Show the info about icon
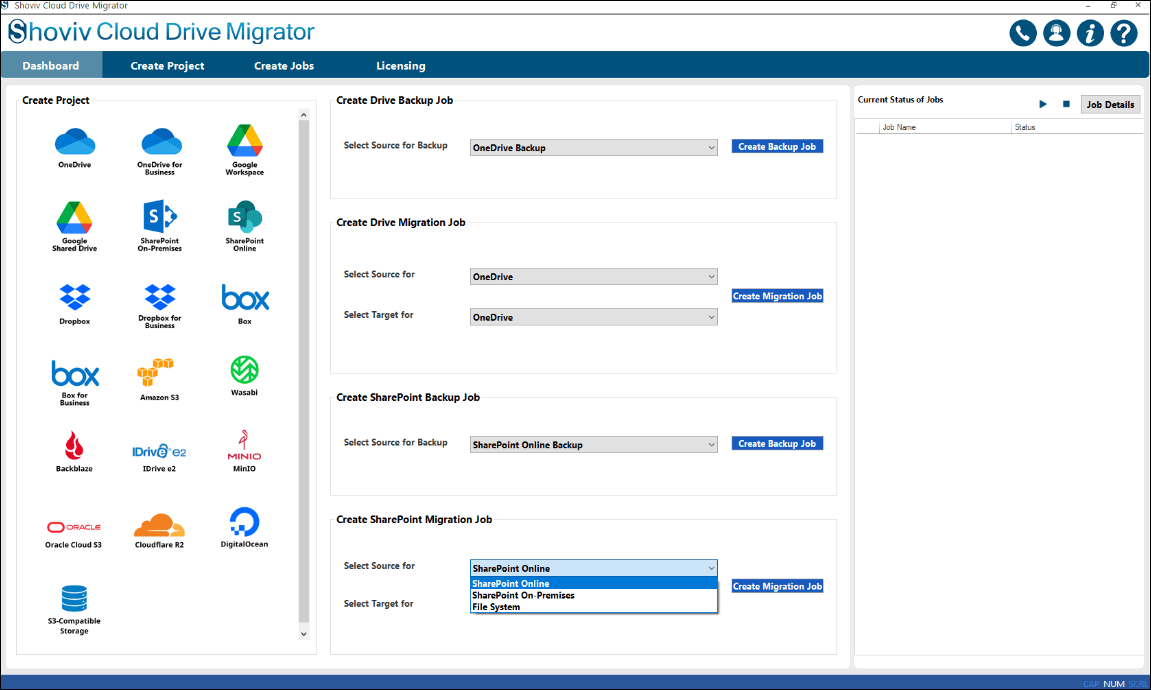 pyautogui.click(x=1090, y=33)
